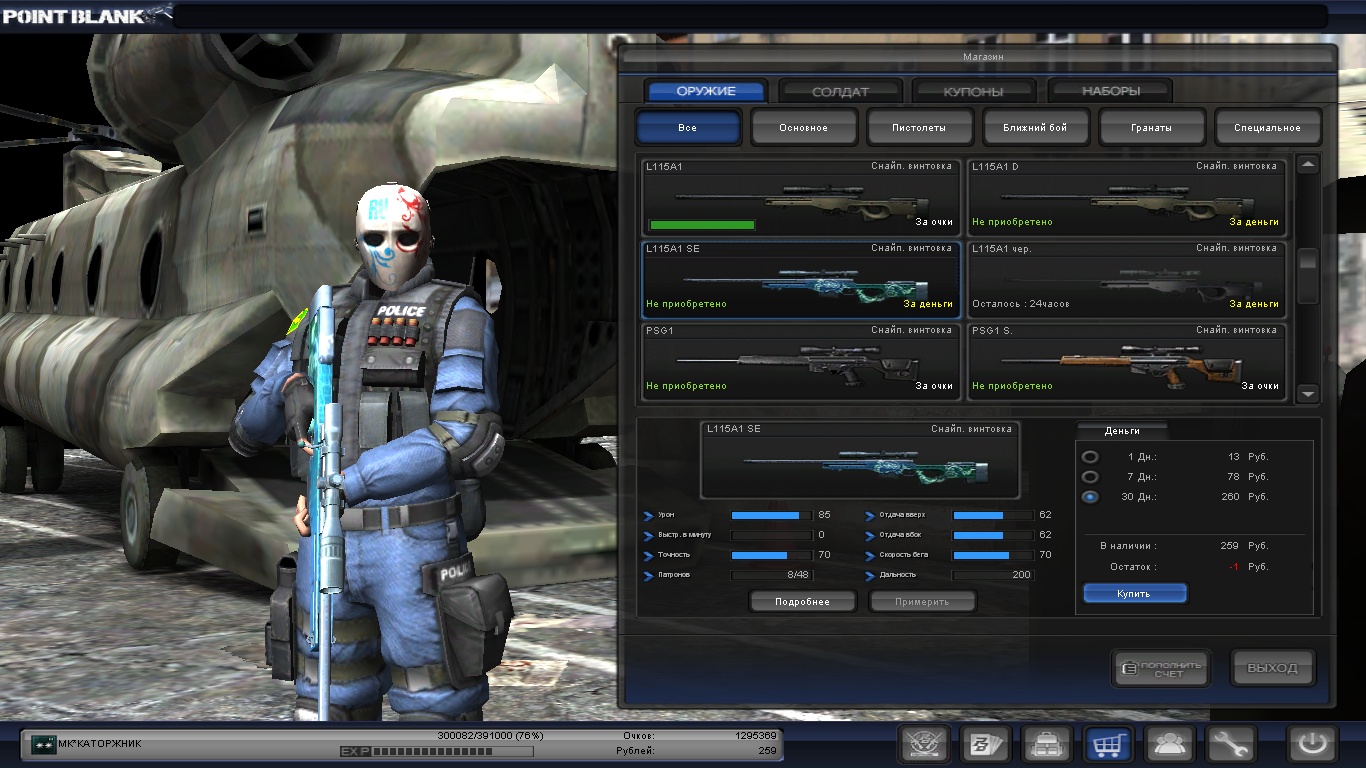1366x768 pixels.
Task: Open the PB cards icon in bottom bar
Action: [985, 744]
